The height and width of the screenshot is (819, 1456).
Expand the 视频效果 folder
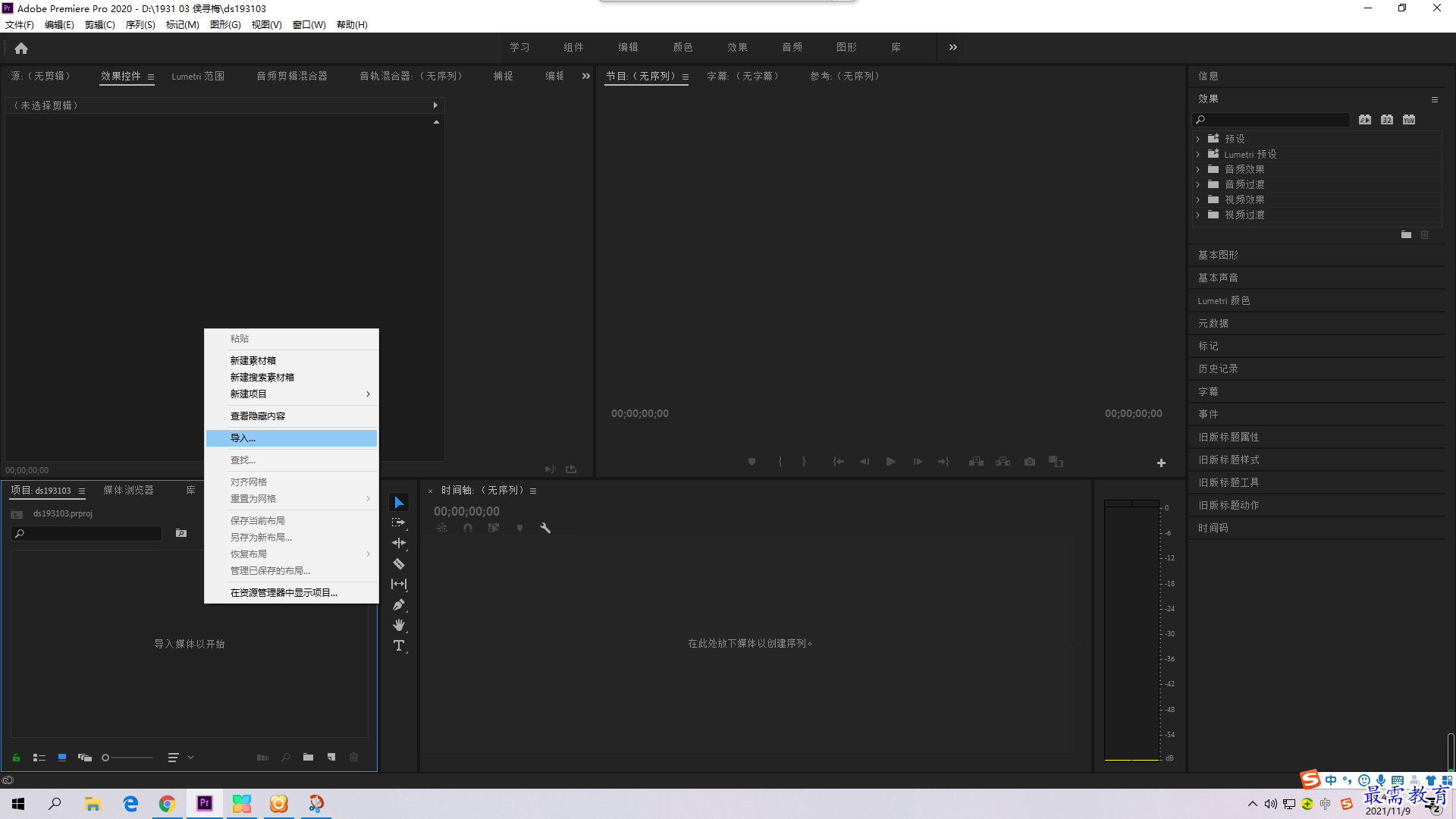[1198, 199]
